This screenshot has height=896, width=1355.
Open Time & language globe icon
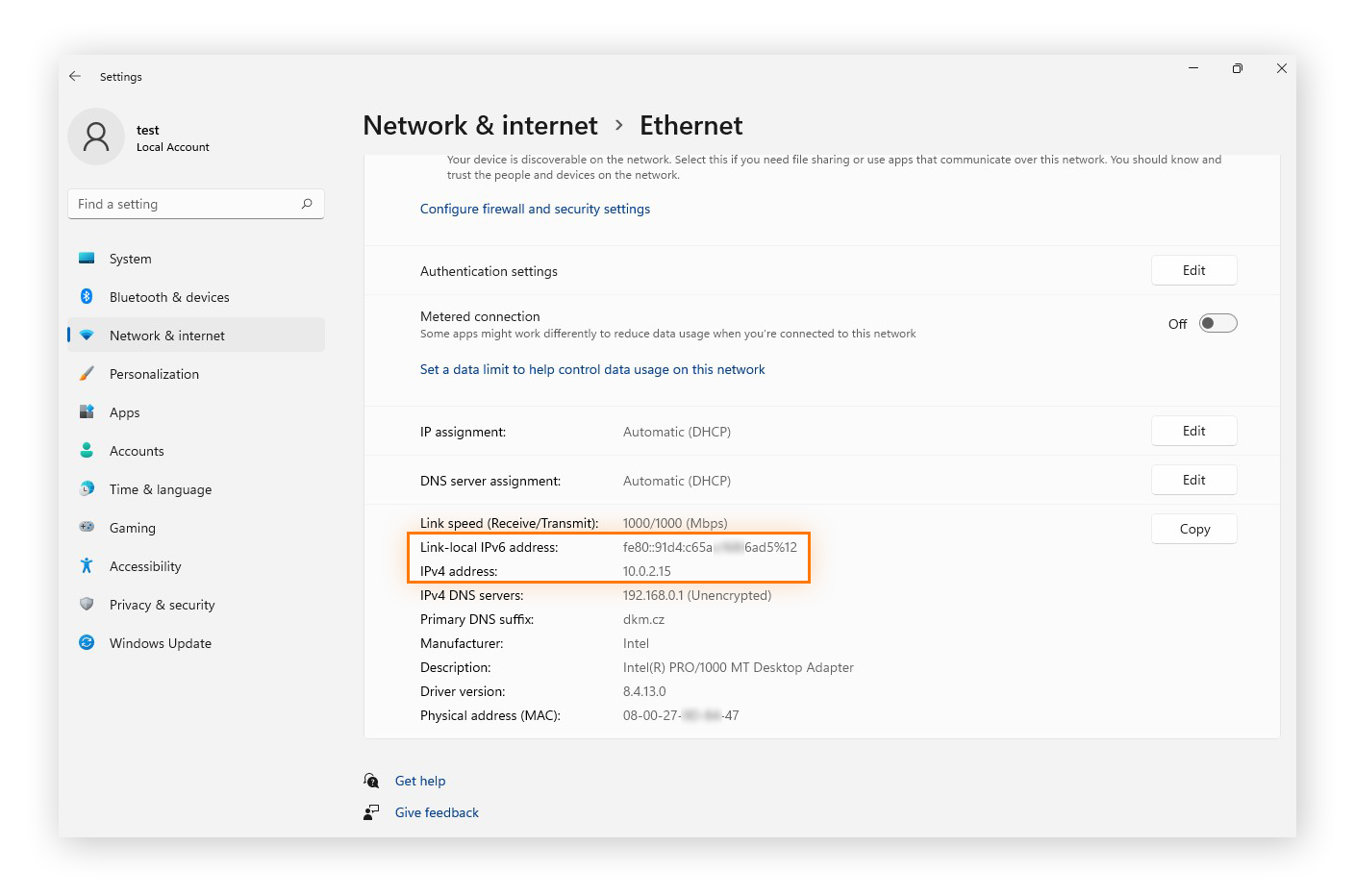point(87,489)
